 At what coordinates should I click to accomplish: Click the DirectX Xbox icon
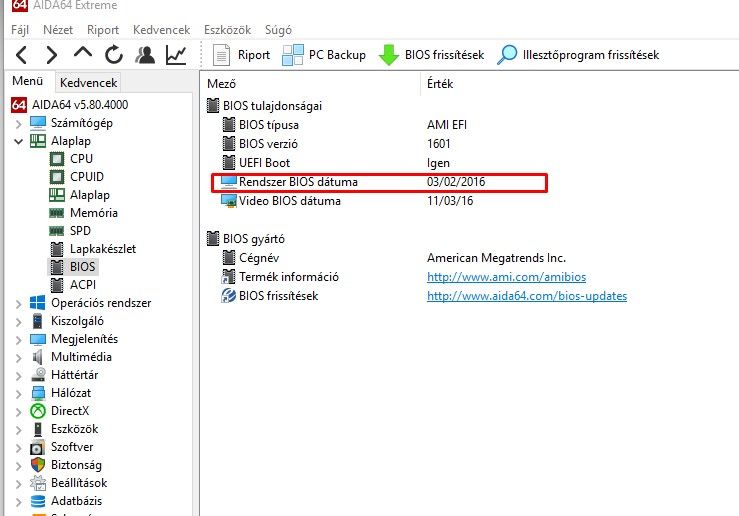[38, 411]
